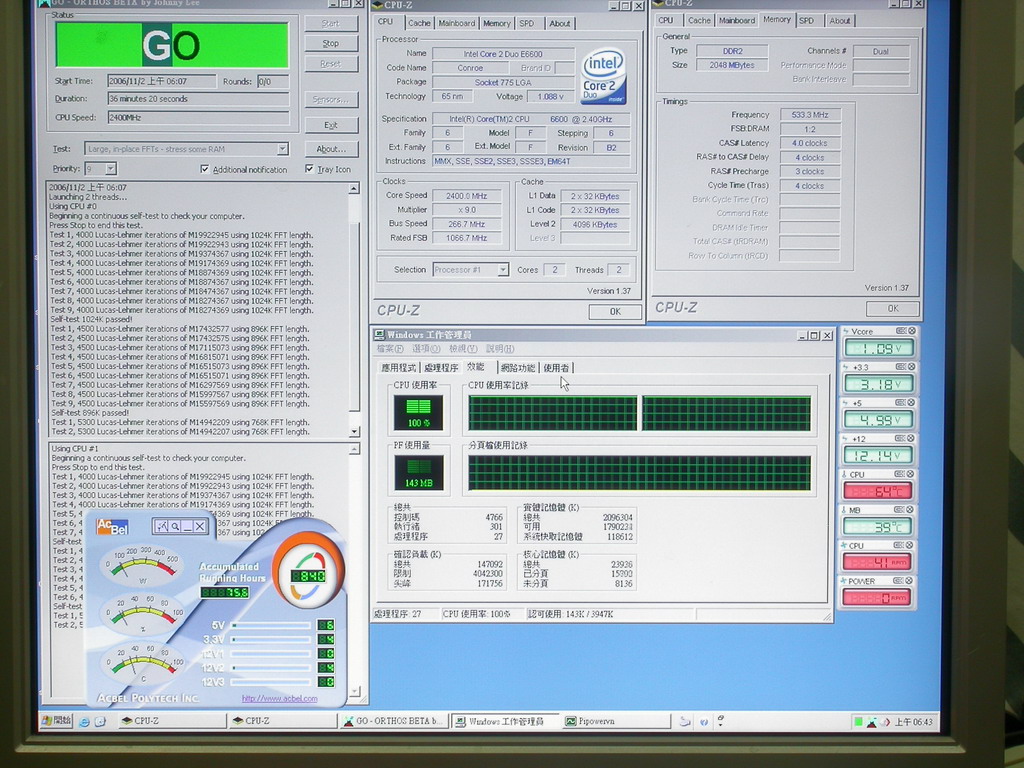
Task: Click the 5V load bar in the AcBel panel
Action: point(271,626)
